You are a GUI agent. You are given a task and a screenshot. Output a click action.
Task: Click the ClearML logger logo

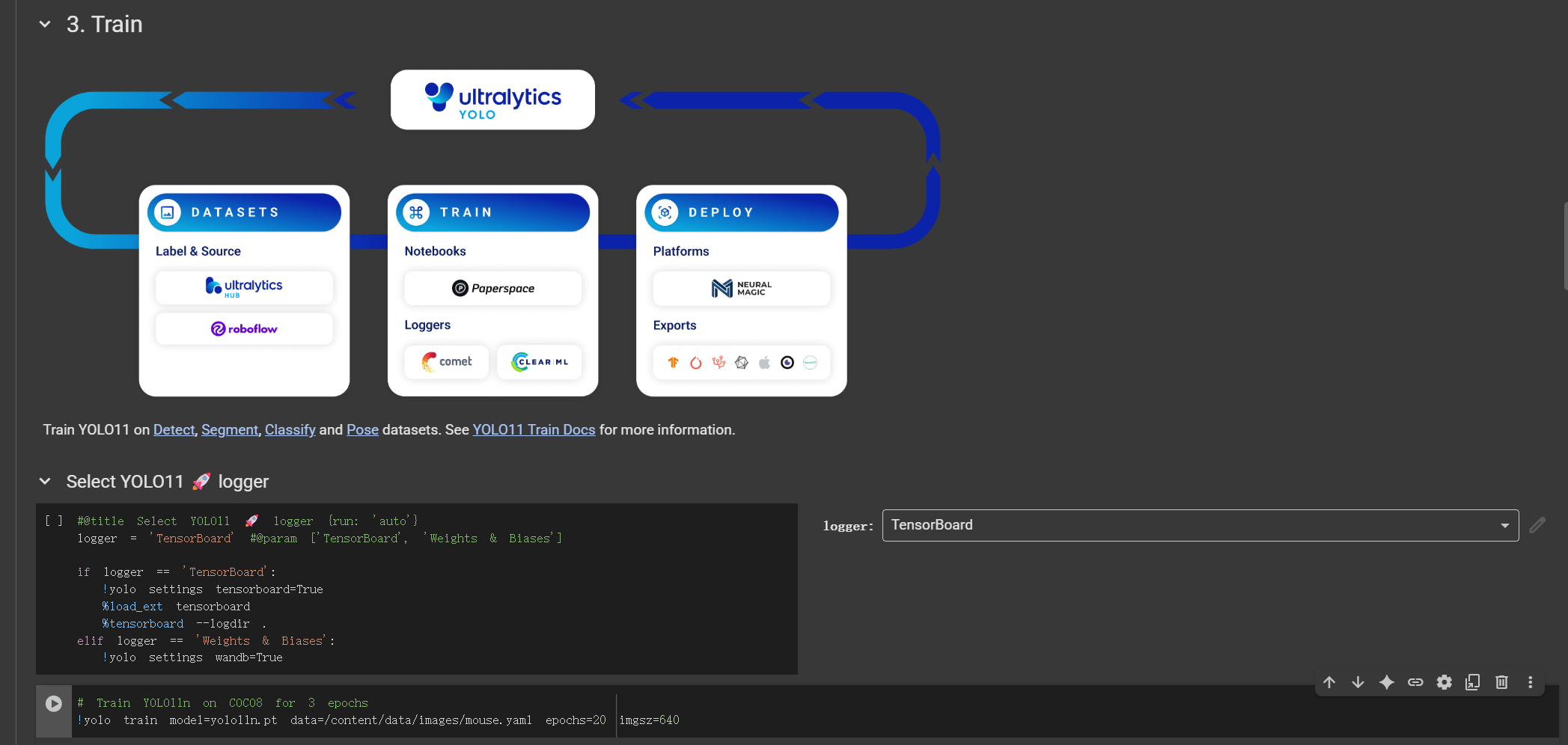539,362
